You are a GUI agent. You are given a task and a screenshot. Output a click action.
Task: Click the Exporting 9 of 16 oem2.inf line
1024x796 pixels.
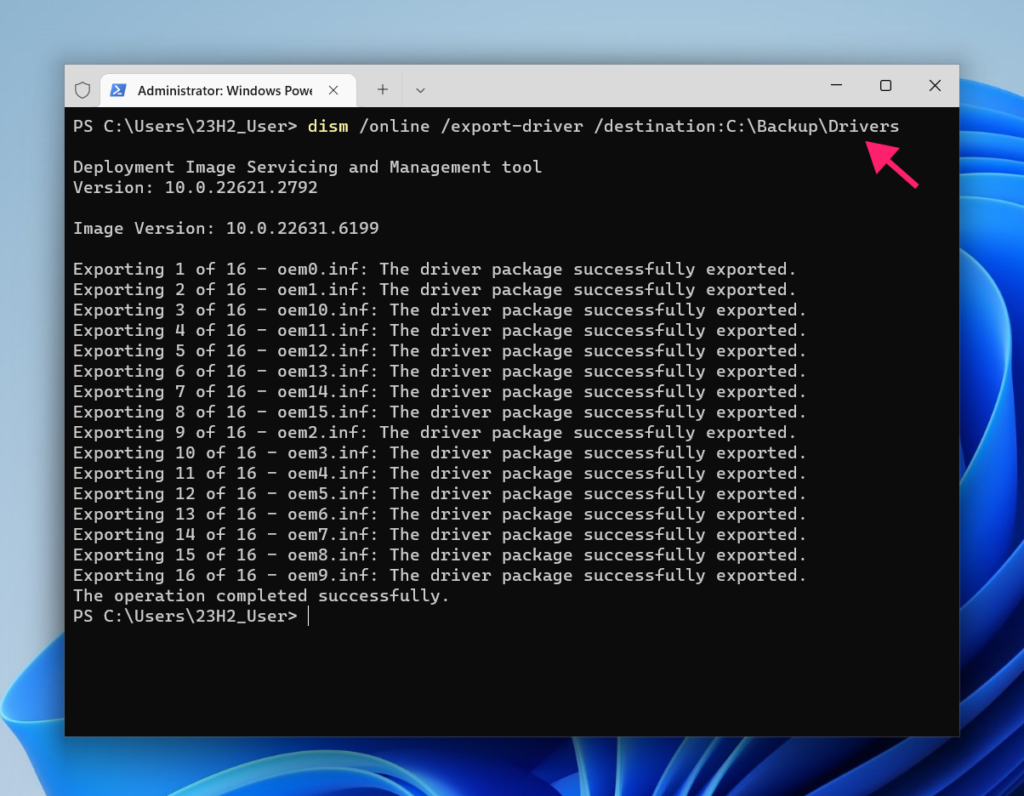[434, 432]
